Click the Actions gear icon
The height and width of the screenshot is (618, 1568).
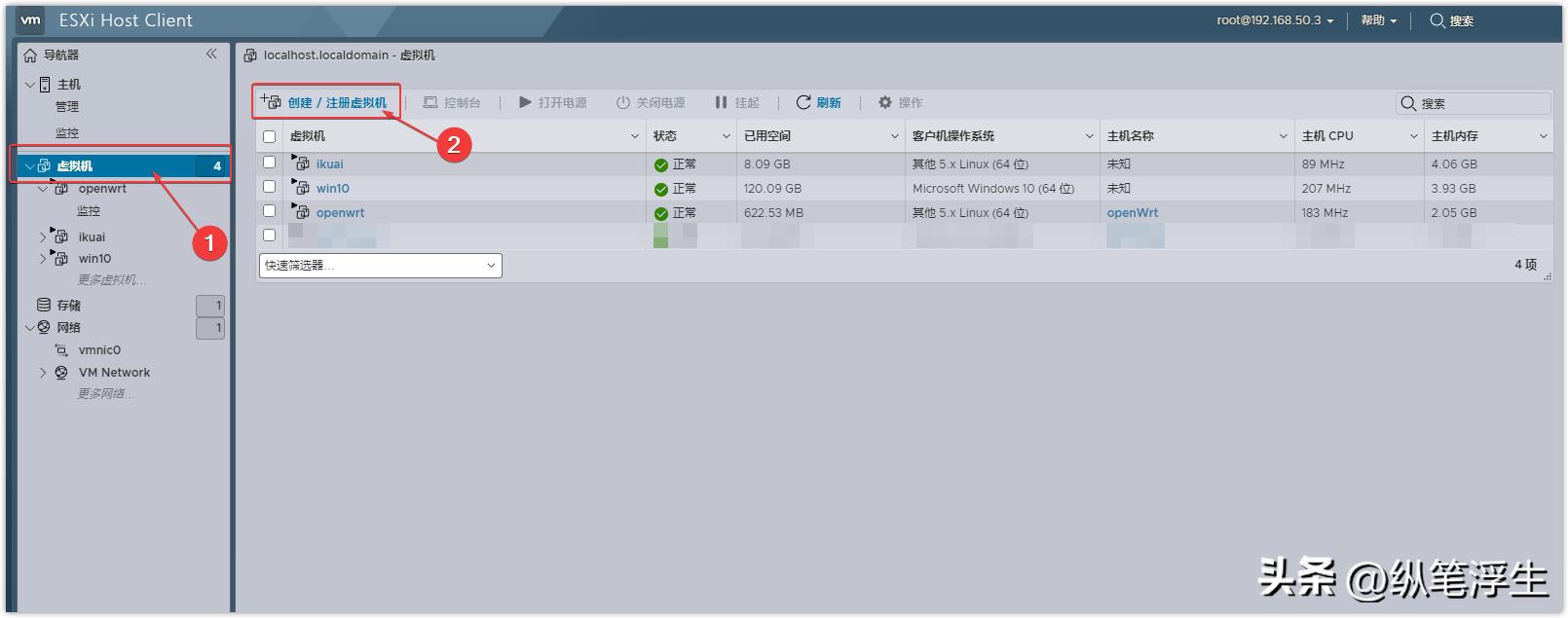[x=885, y=102]
